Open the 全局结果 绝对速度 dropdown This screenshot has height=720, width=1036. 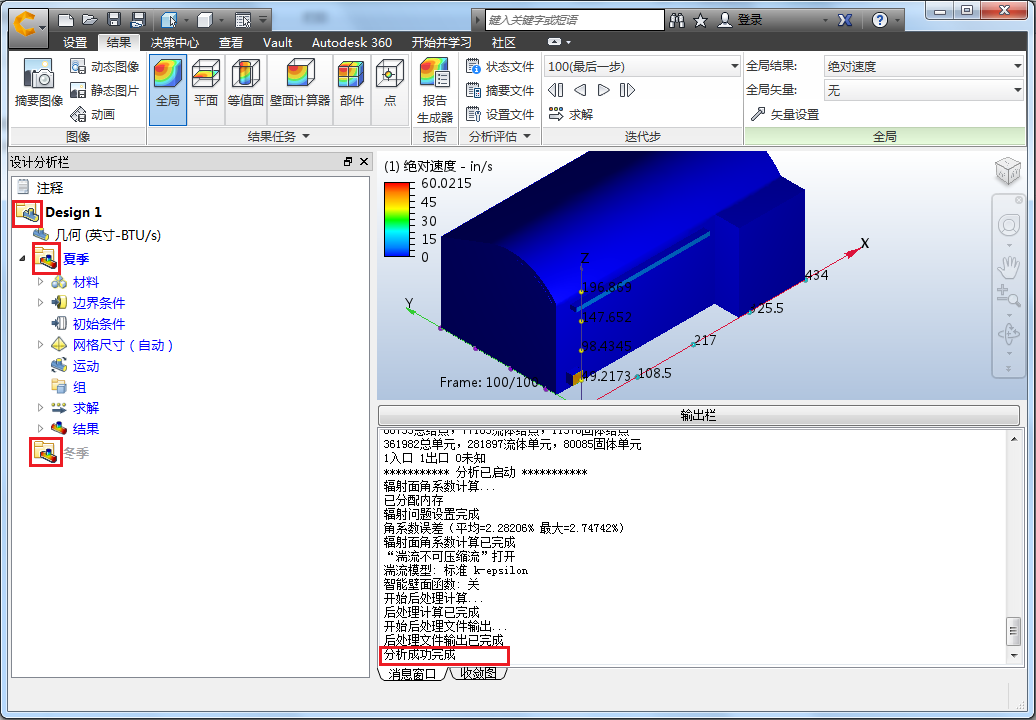[924, 67]
